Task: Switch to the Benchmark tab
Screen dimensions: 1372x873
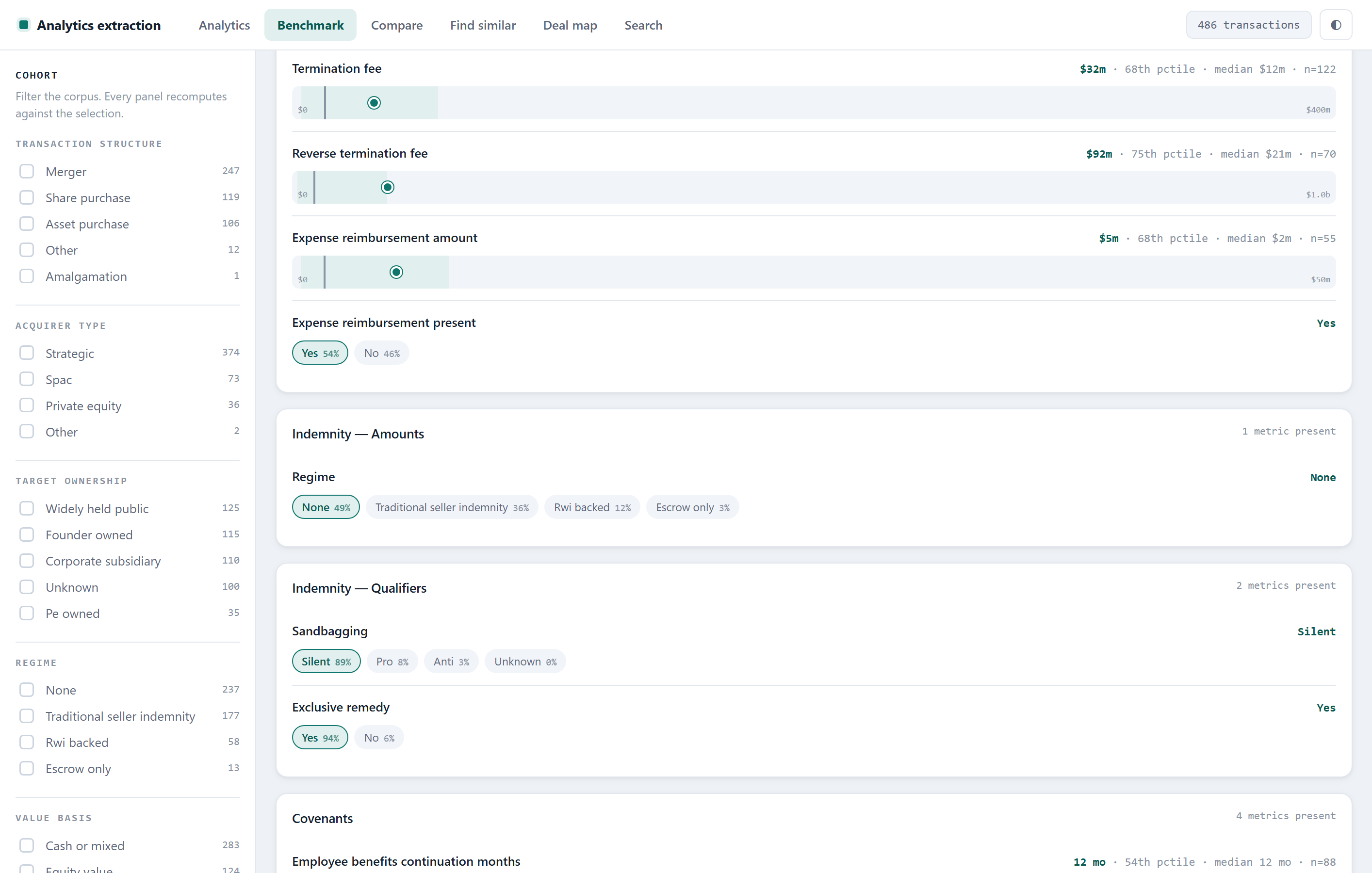Action: click(310, 25)
